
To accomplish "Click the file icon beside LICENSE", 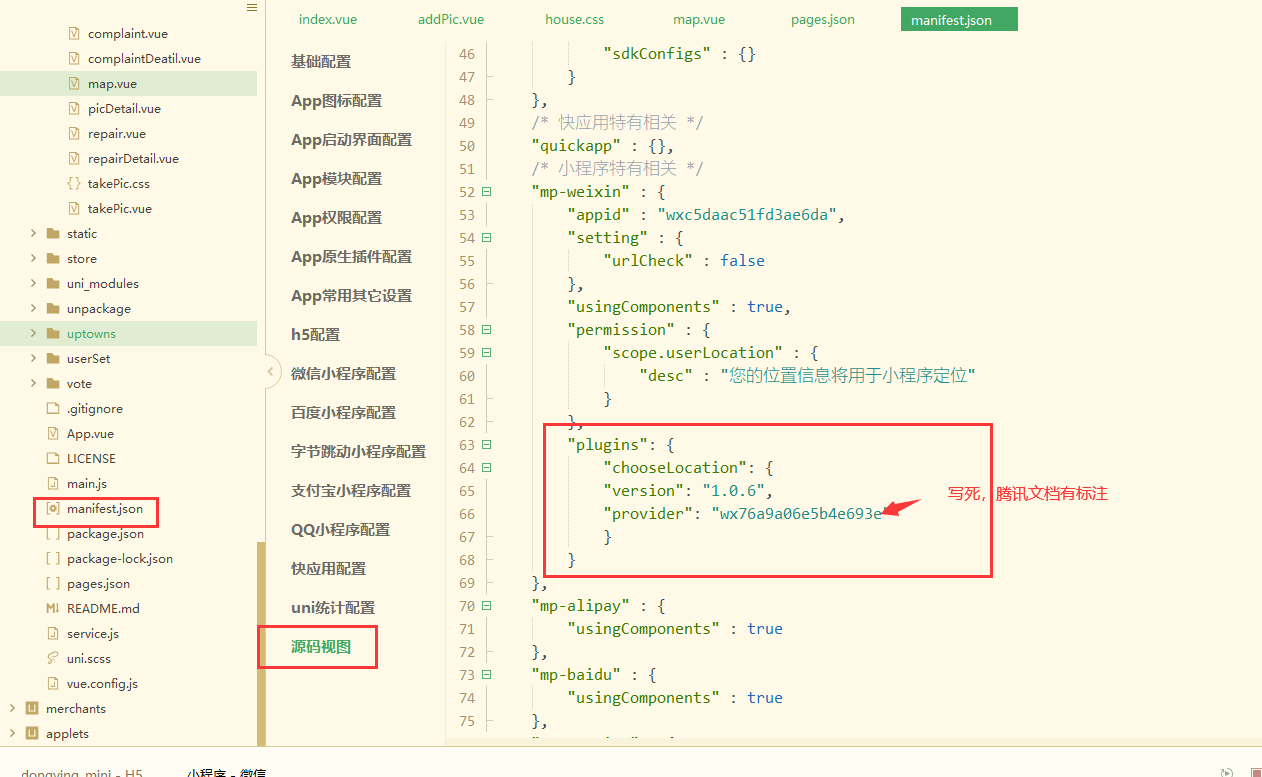I will pyautogui.click(x=53, y=459).
